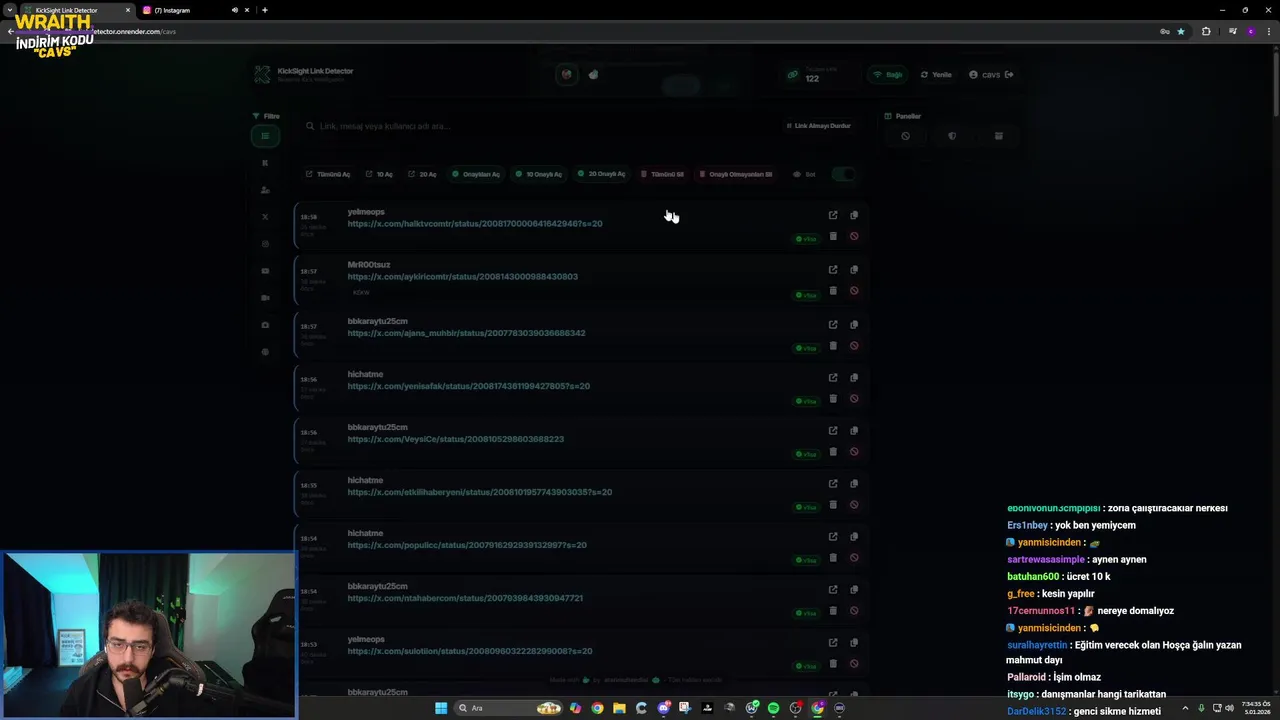Viewport: 1280px width, 720px height.
Task: Filter by user icon in sidebar
Action: (265, 190)
